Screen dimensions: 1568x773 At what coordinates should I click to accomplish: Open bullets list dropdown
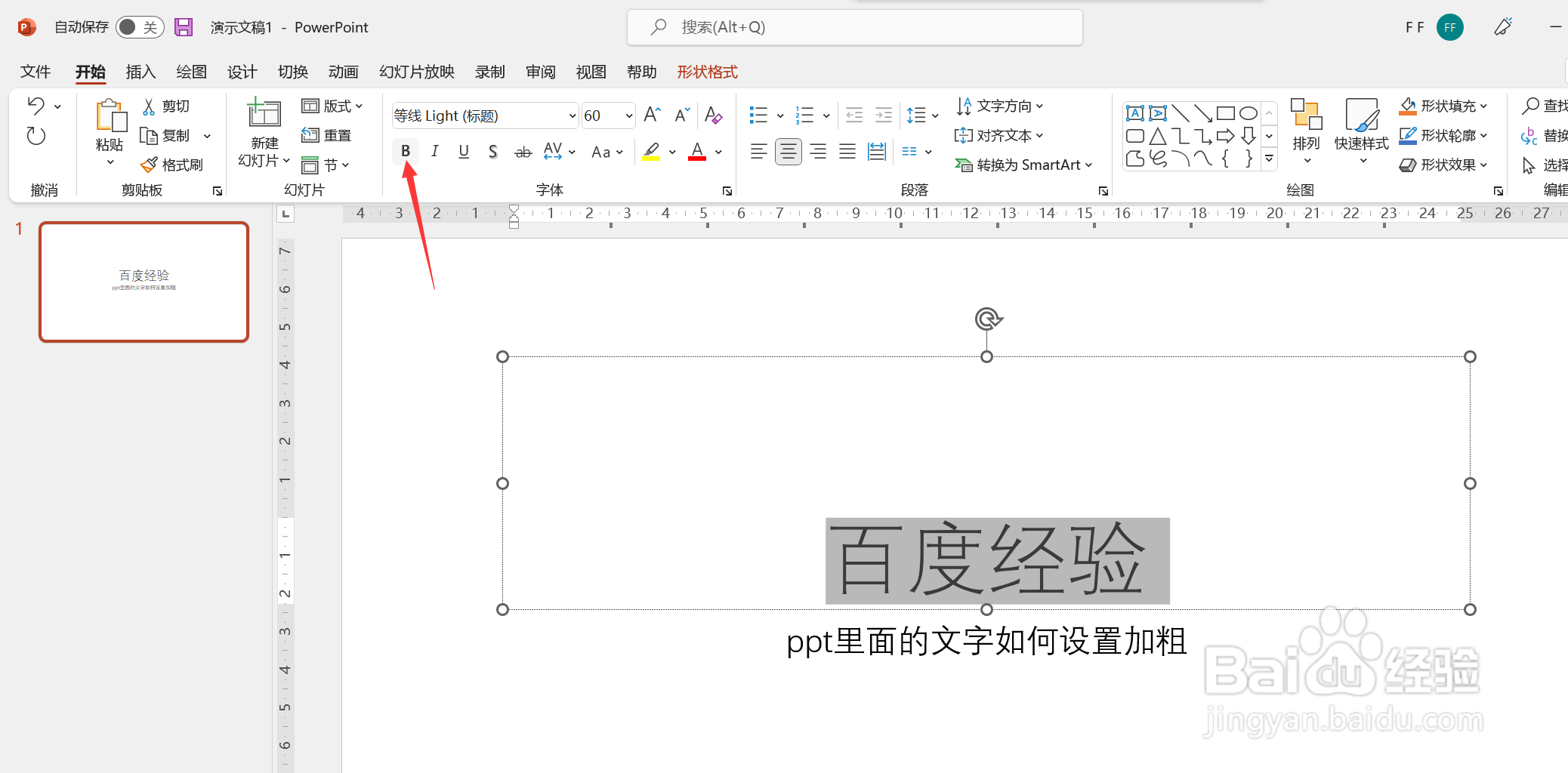click(x=780, y=115)
